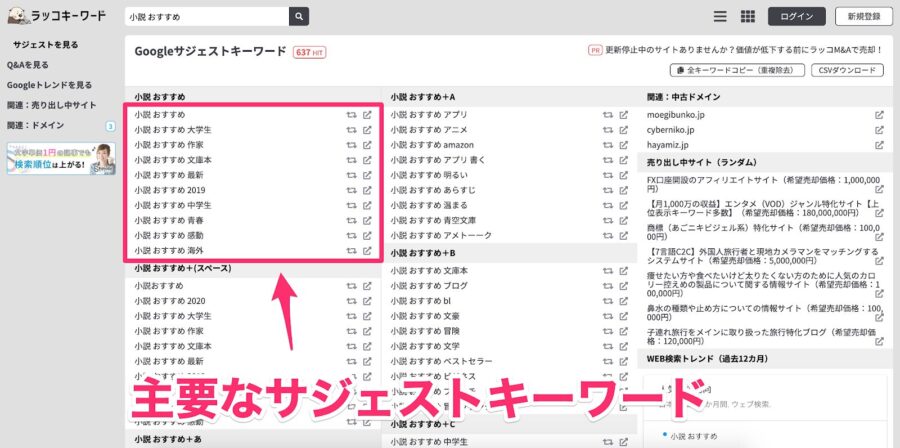Click the search magnifier button
Image resolution: width=900 pixels, height=448 pixels.
click(x=298, y=17)
